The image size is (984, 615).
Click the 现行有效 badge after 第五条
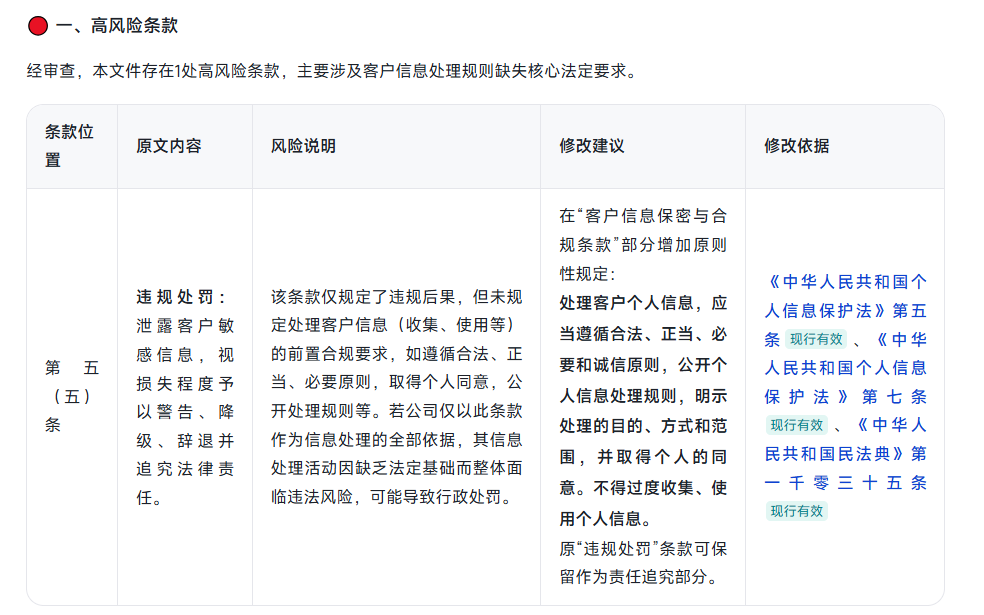click(816, 340)
